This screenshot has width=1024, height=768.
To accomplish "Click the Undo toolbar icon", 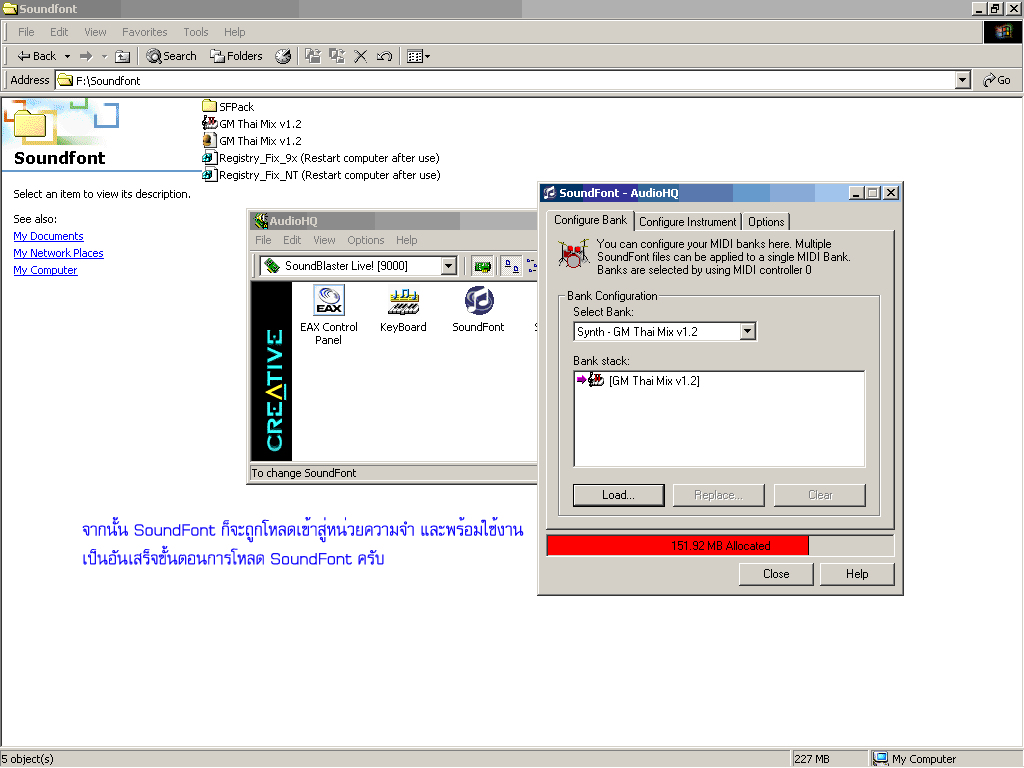I will coord(384,57).
